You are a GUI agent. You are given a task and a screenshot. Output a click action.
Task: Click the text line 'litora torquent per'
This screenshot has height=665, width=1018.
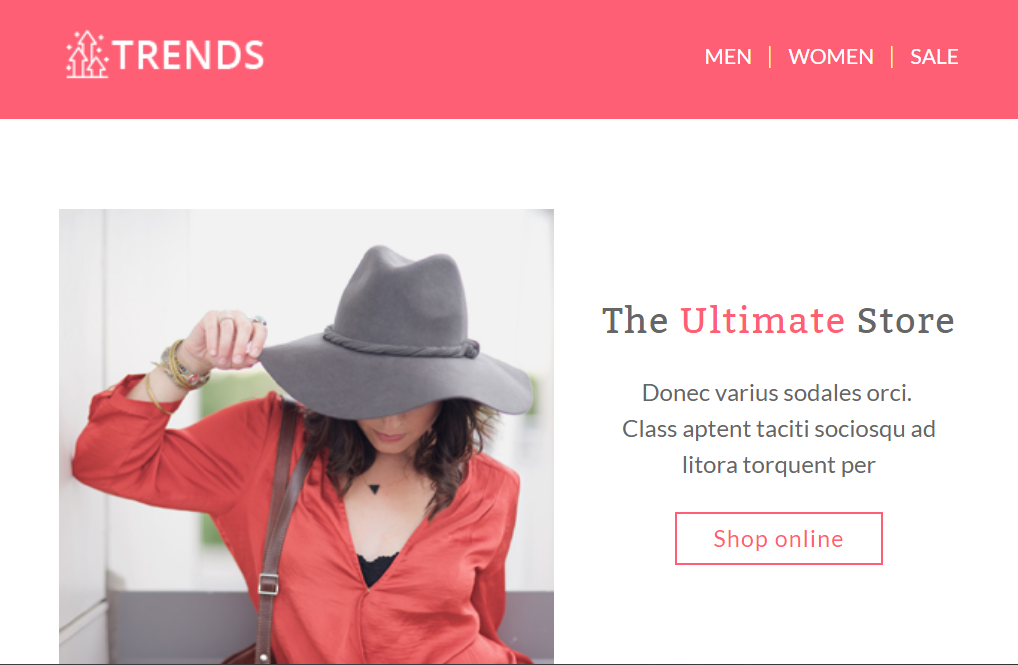pyautogui.click(x=778, y=466)
